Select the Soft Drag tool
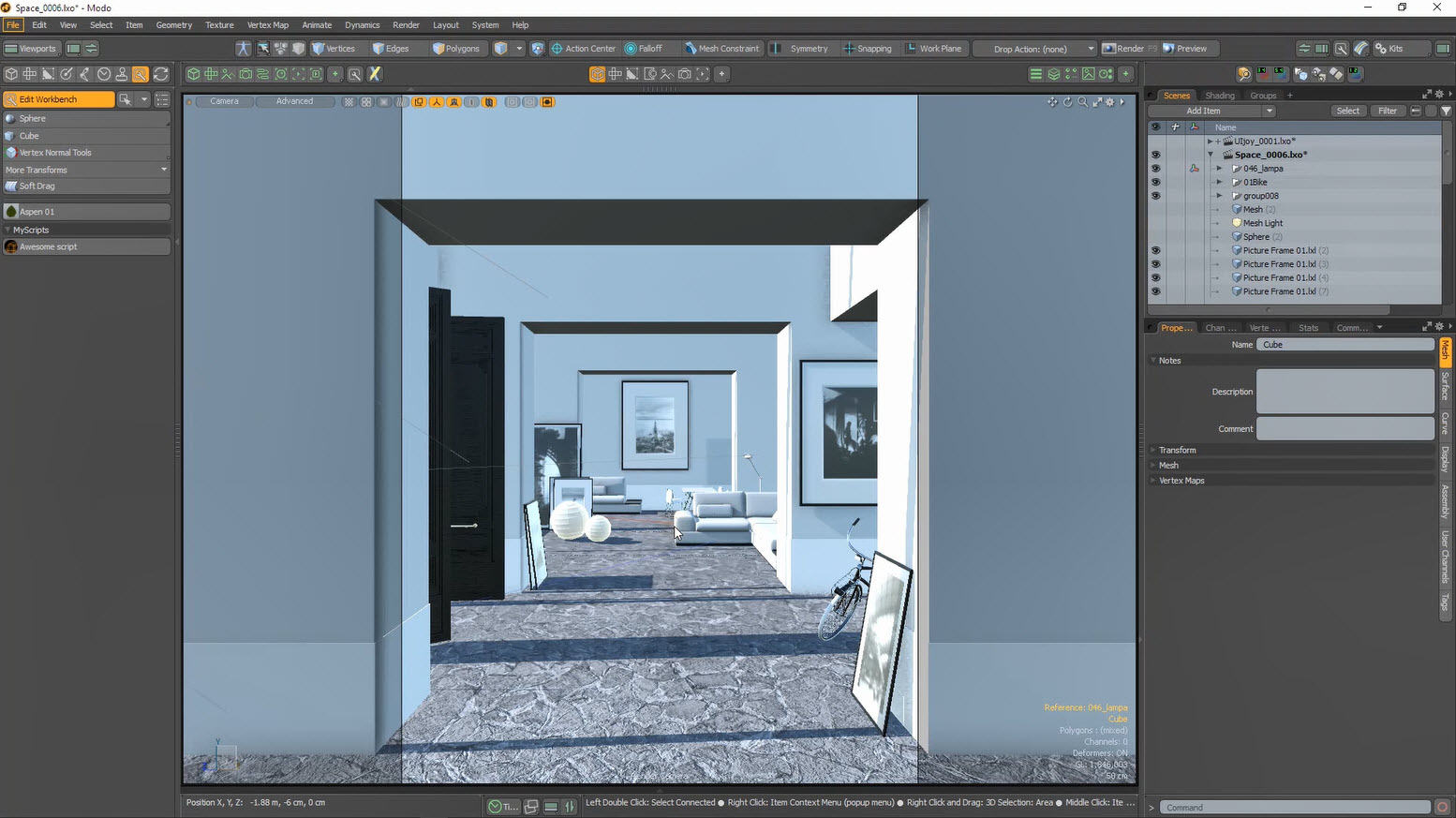This screenshot has height=818, width=1456. (37, 186)
